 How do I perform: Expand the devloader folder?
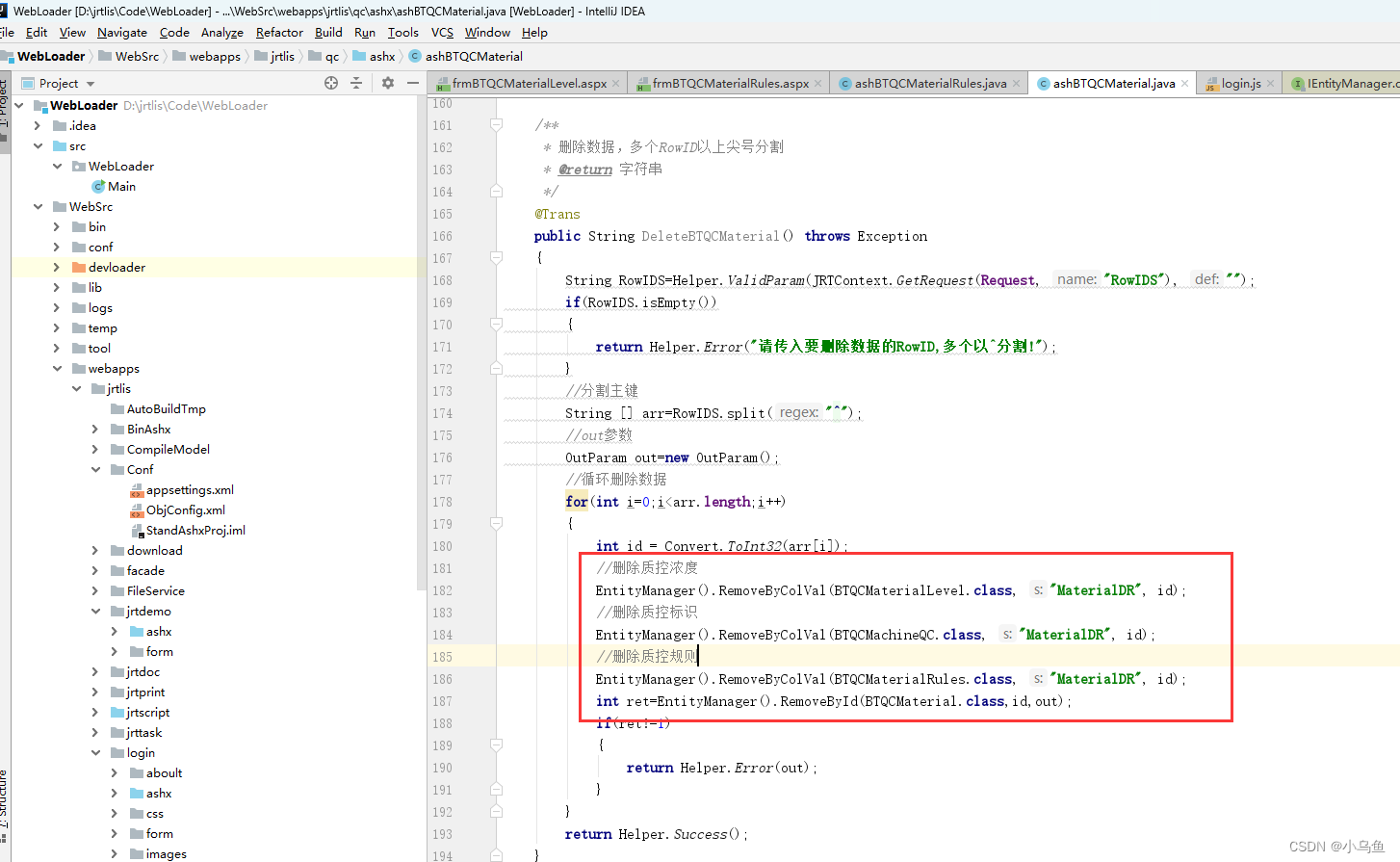(x=57, y=267)
